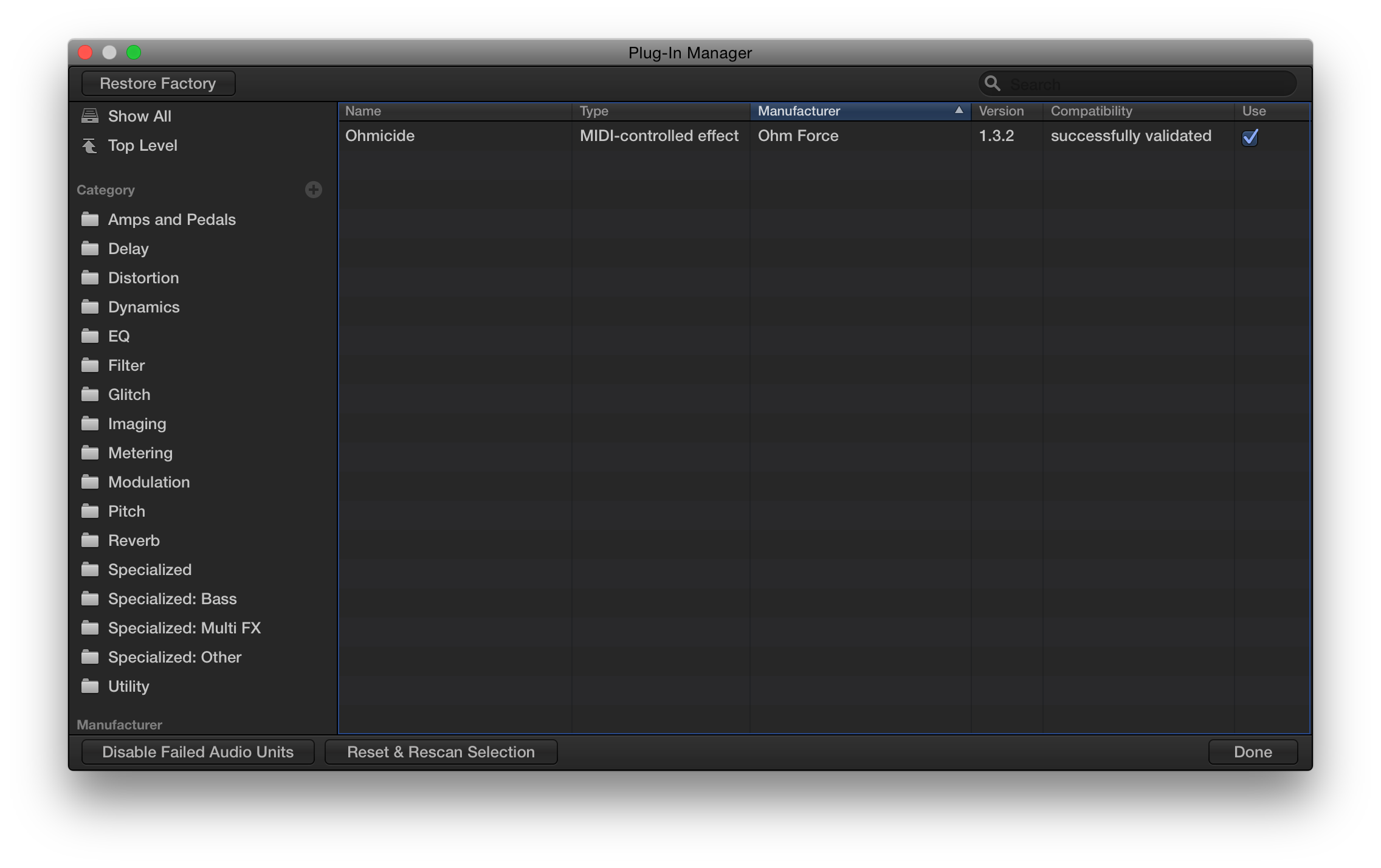Expand the Manufacturer section heading
1381x868 pixels.
pos(119,725)
